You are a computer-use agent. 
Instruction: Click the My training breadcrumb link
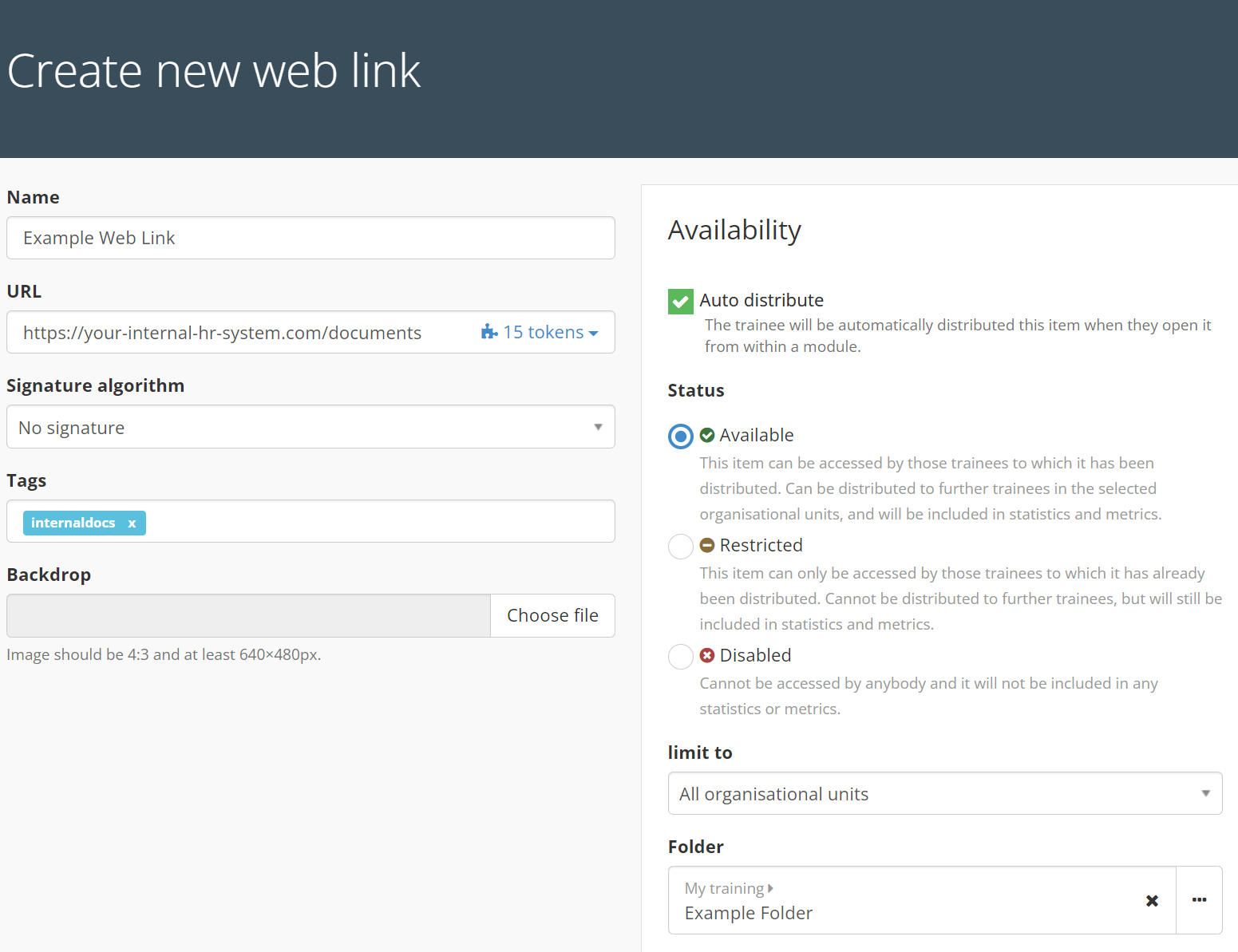point(724,888)
